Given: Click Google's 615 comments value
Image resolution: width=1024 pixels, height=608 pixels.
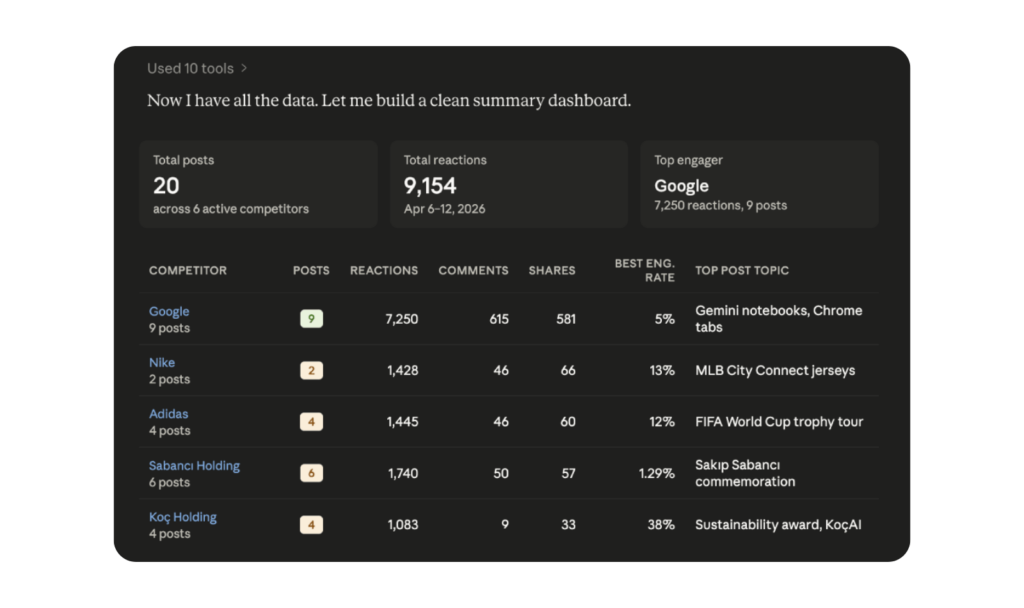Looking at the screenshot, I should coord(499,319).
